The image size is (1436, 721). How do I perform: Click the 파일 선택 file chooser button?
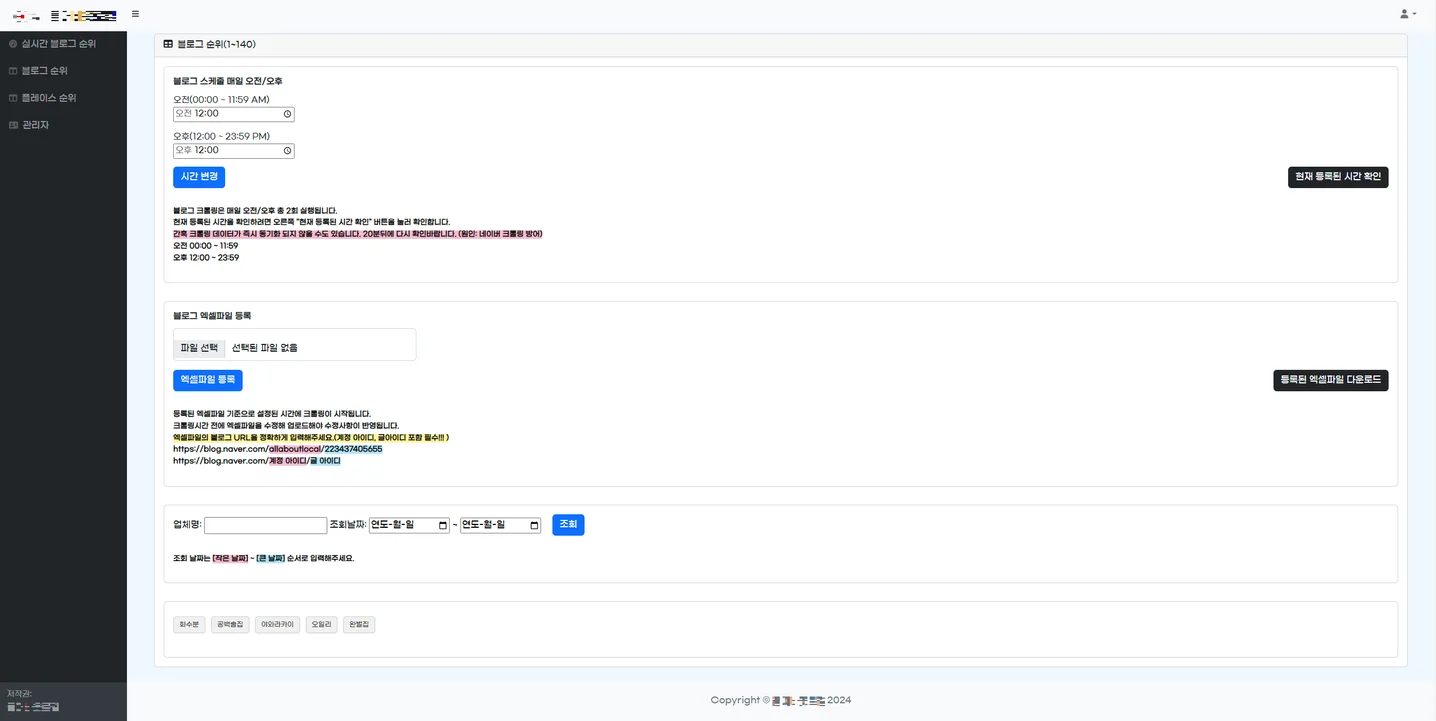tap(199, 348)
